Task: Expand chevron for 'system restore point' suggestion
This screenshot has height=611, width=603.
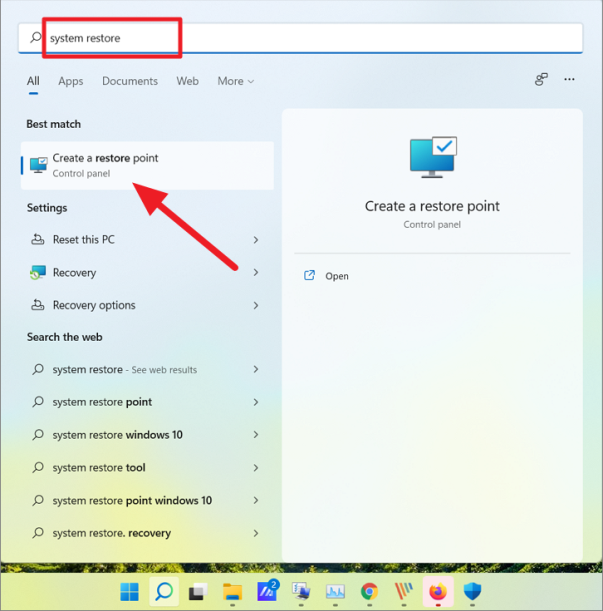Action: (x=256, y=402)
